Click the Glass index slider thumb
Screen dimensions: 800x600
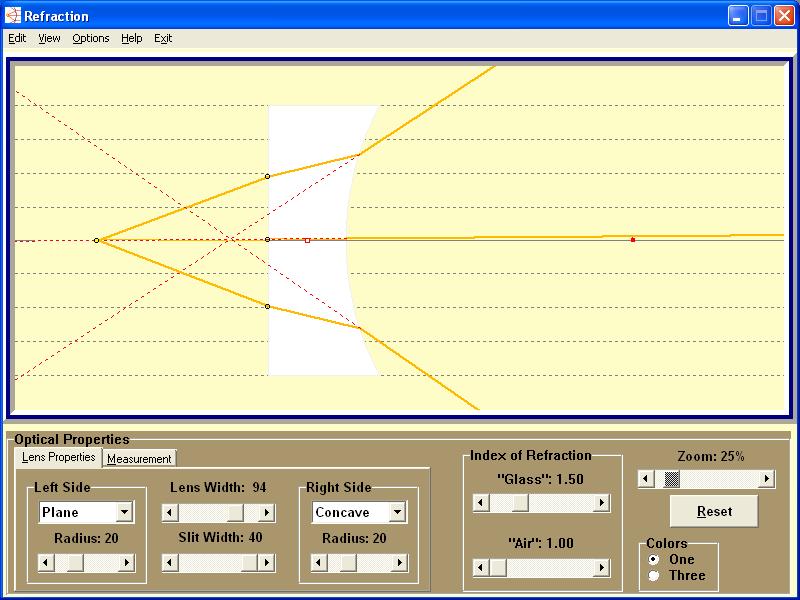(x=520, y=503)
